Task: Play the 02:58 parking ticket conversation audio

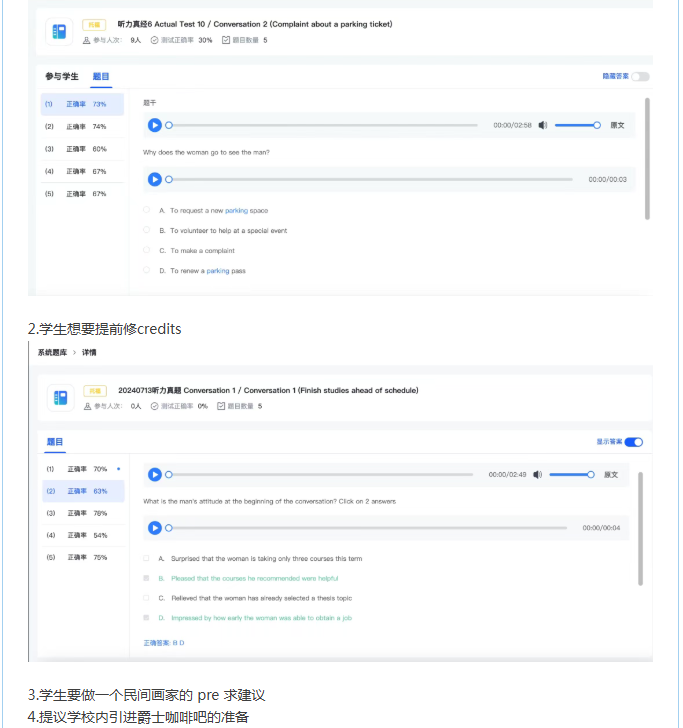Action: 155,125
